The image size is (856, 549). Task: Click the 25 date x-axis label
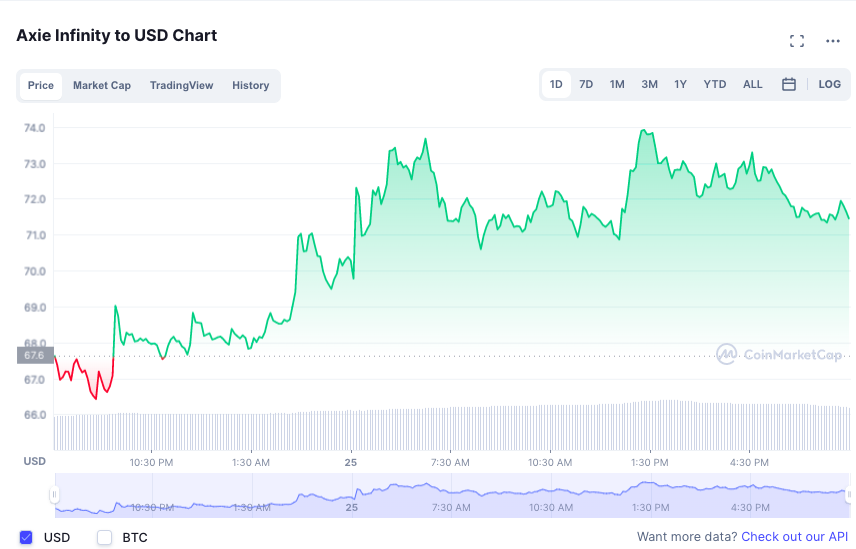tap(350, 463)
